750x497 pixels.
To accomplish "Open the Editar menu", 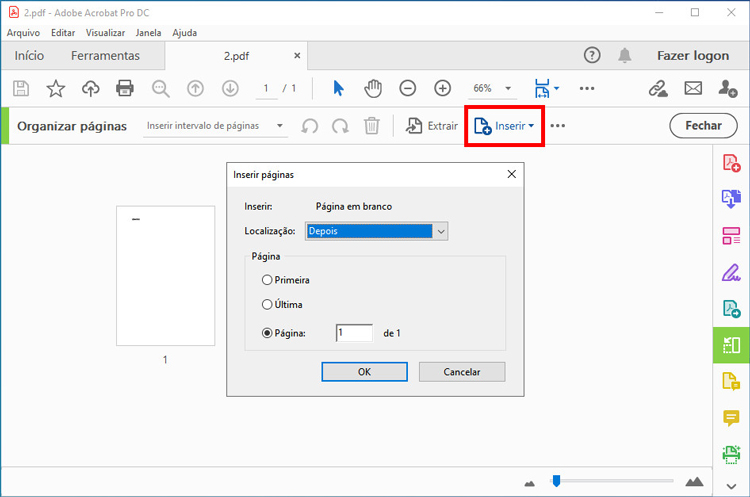I will tap(63, 33).
